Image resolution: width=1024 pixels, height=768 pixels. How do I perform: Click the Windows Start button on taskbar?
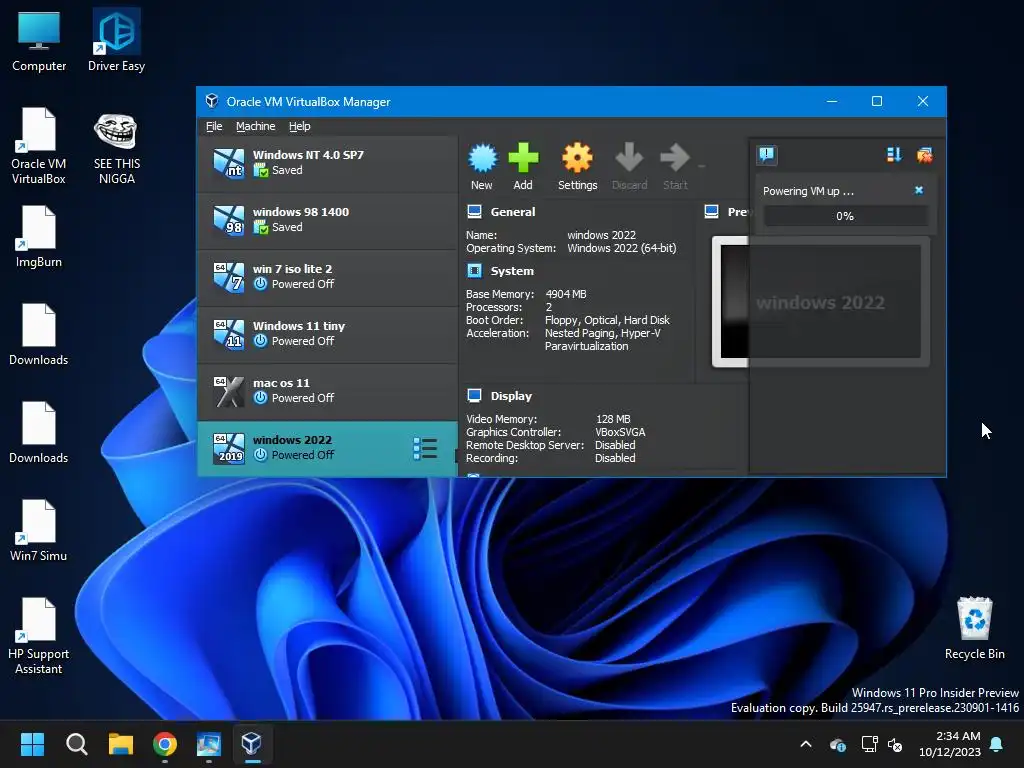click(x=32, y=744)
